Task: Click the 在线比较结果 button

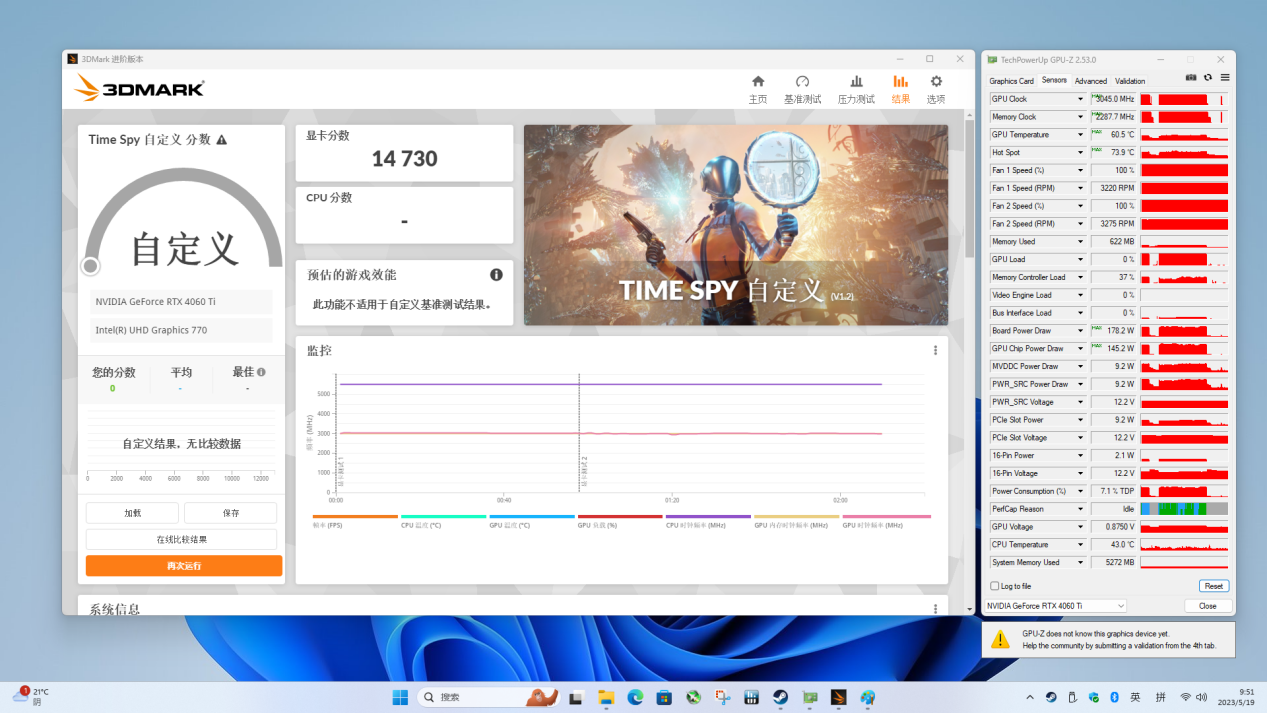Action: 181,540
